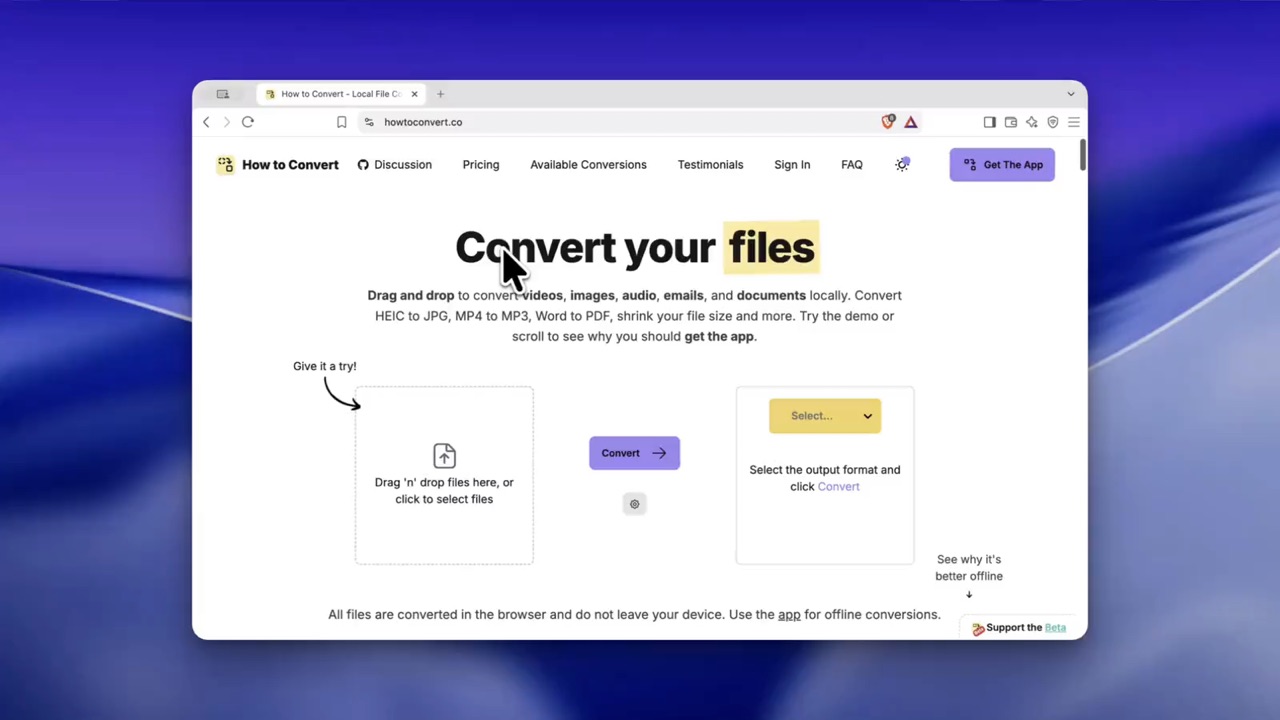Click the Brave Shields lion icon
Image resolution: width=1280 pixels, height=720 pixels.
tap(888, 122)
